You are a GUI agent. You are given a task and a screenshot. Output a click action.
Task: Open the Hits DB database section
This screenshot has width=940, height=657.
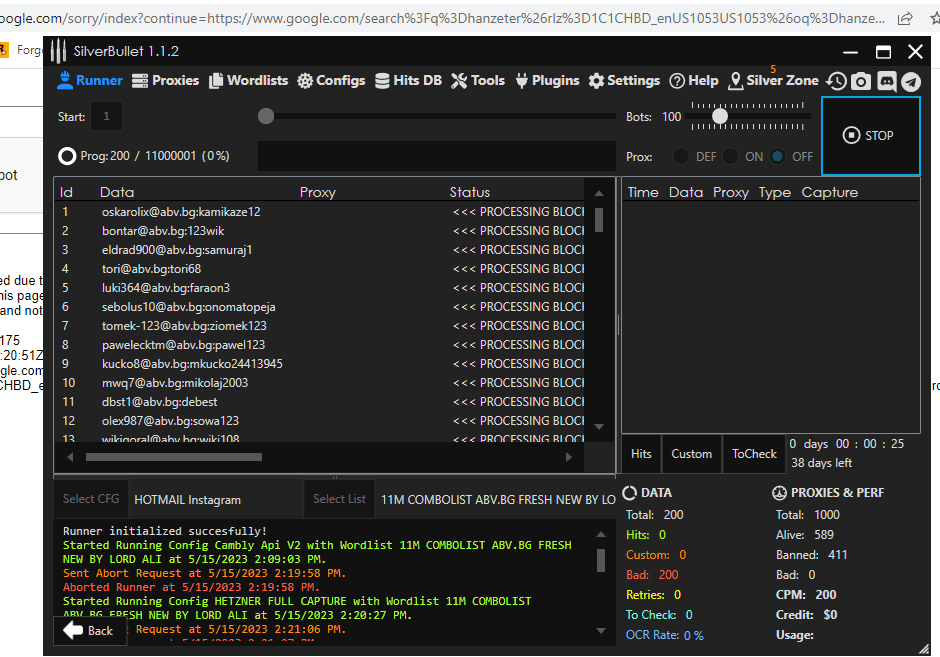tap(408, 81)
